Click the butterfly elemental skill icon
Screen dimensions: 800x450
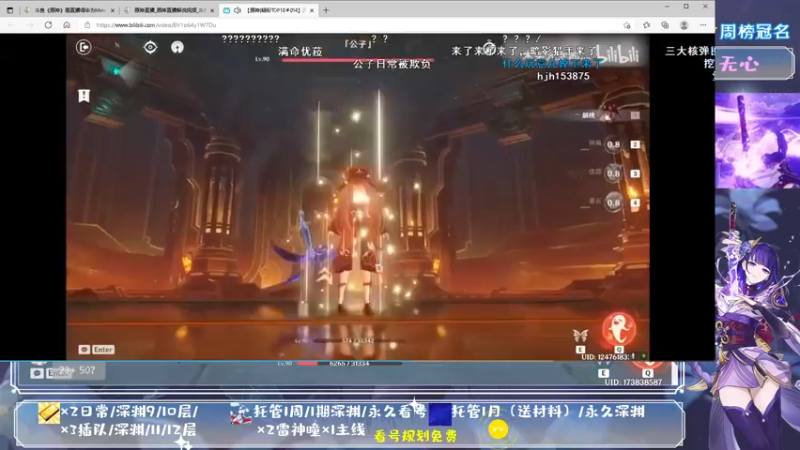581,336
